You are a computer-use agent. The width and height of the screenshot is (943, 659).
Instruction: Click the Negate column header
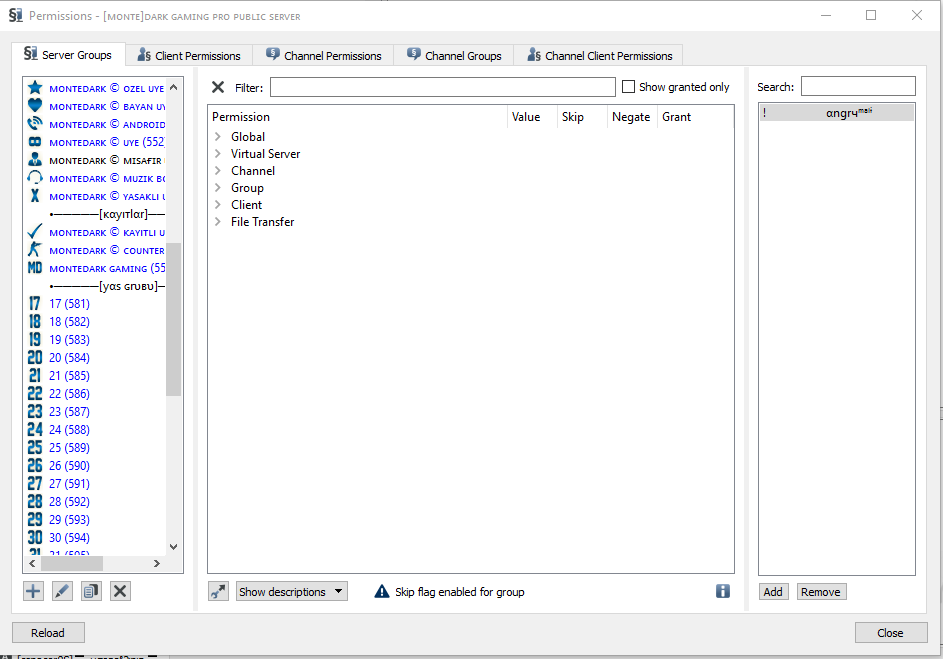tap(633, 117)
